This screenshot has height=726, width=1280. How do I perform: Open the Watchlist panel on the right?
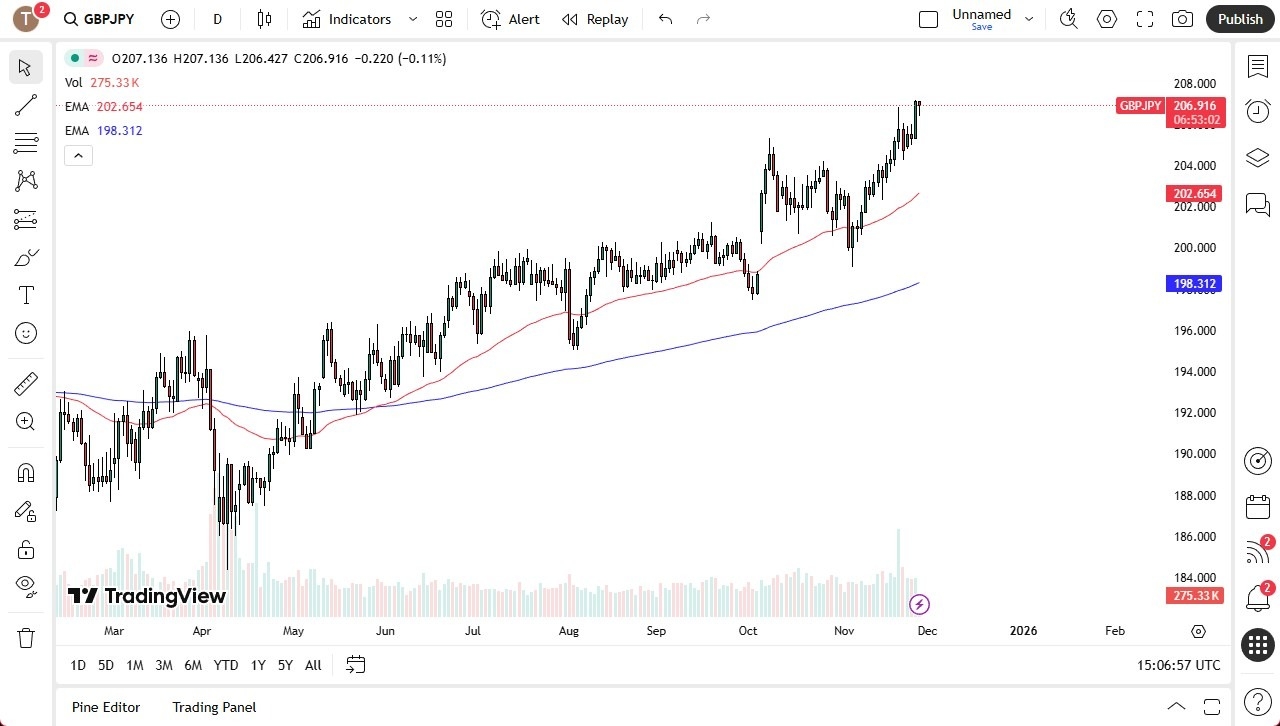tap(1257, 66)
